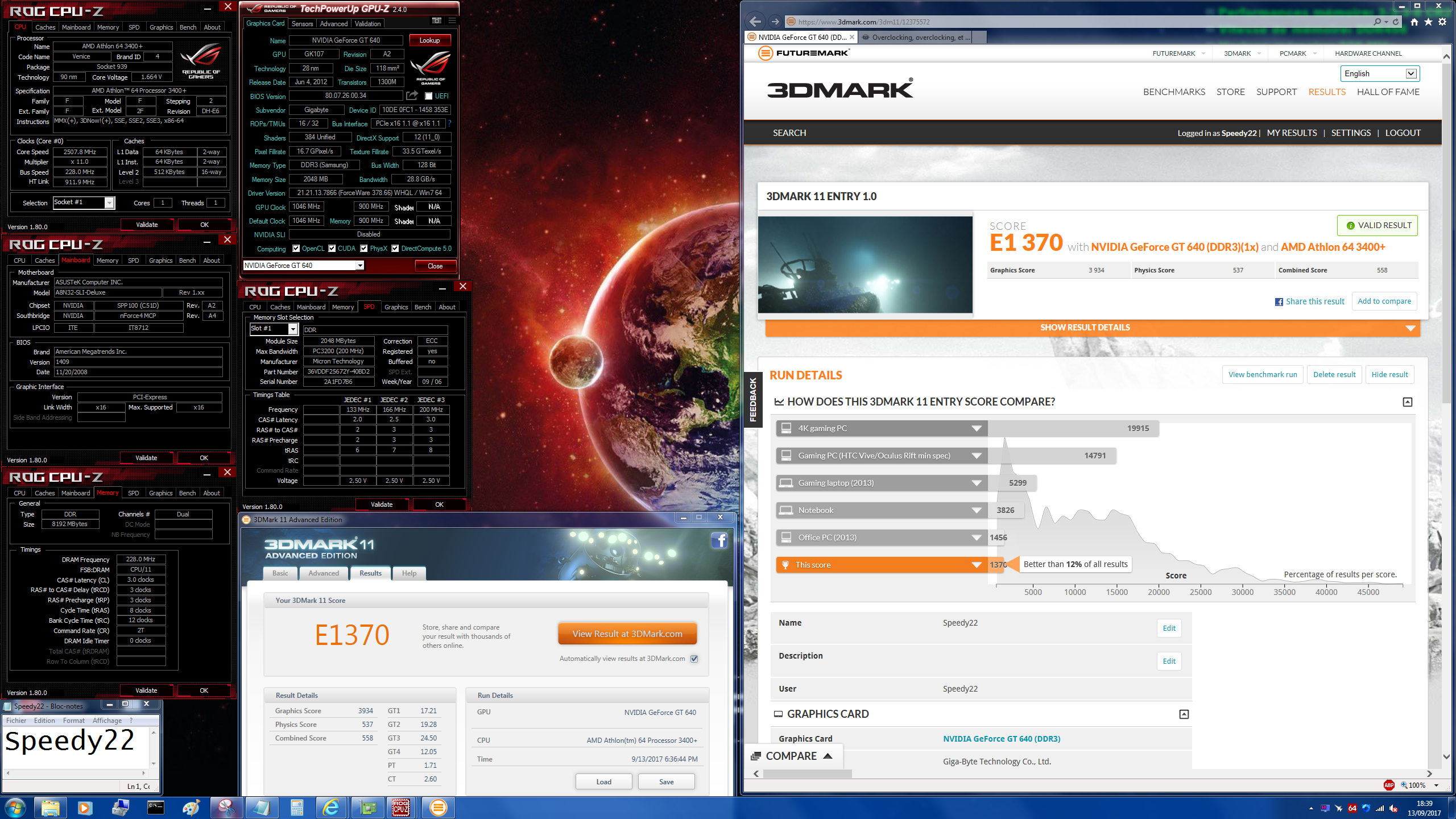Image resolution: width=1456 pixels, height=819 pixels.
Task: Click the browser address bar URL
Action: tap(864, 22)
